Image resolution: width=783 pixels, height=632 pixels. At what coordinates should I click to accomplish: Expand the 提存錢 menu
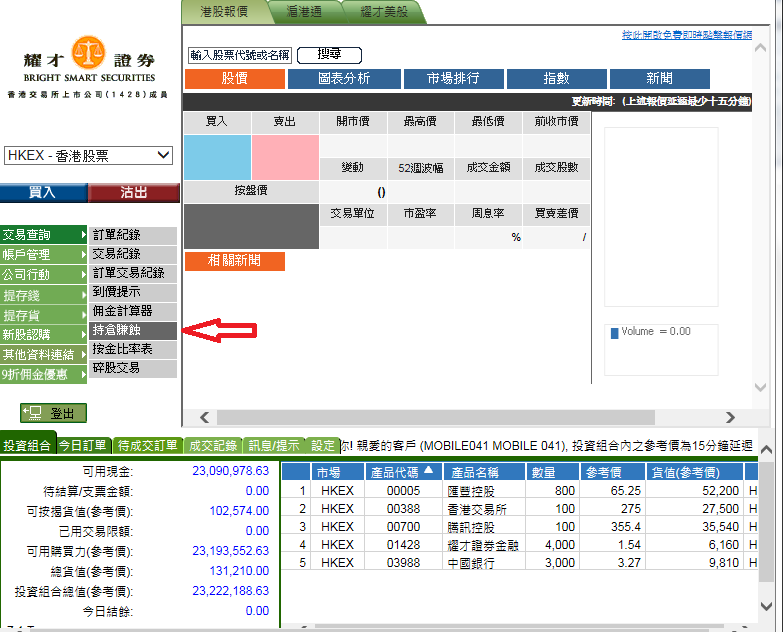[43, 295]
